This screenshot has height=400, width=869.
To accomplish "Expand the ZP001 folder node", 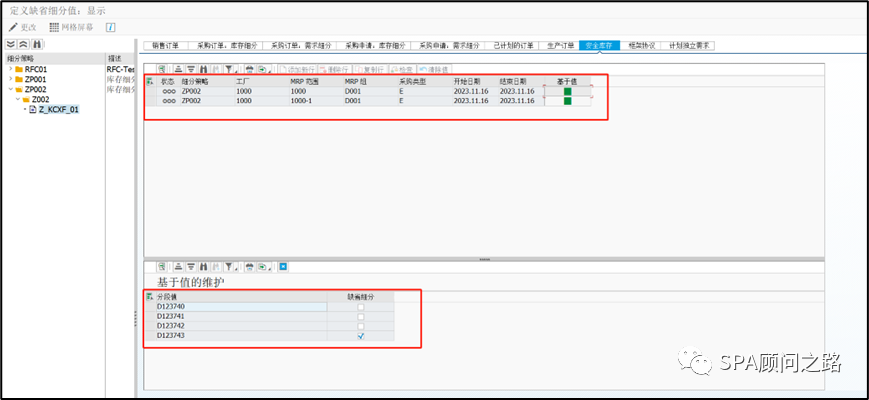I will [x=11, y=79].
